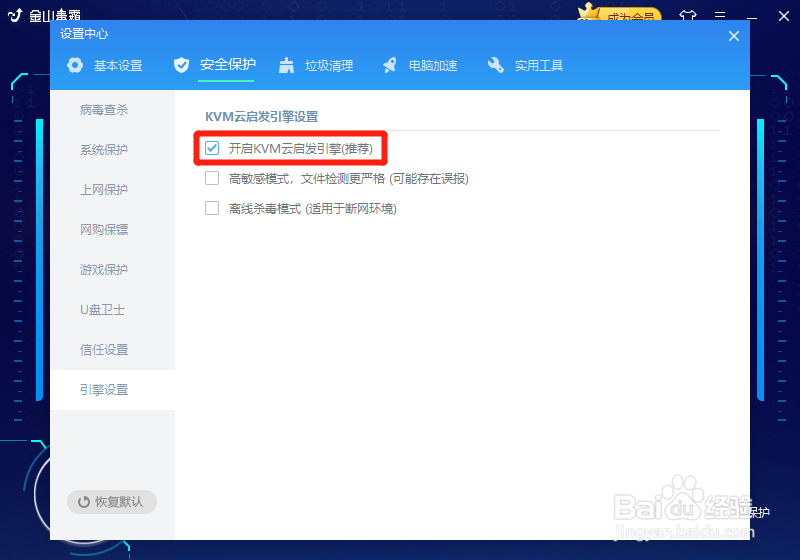The image size is (800, 560).
Task: Open U盘卫士 in sidebar
Action: 104,310
